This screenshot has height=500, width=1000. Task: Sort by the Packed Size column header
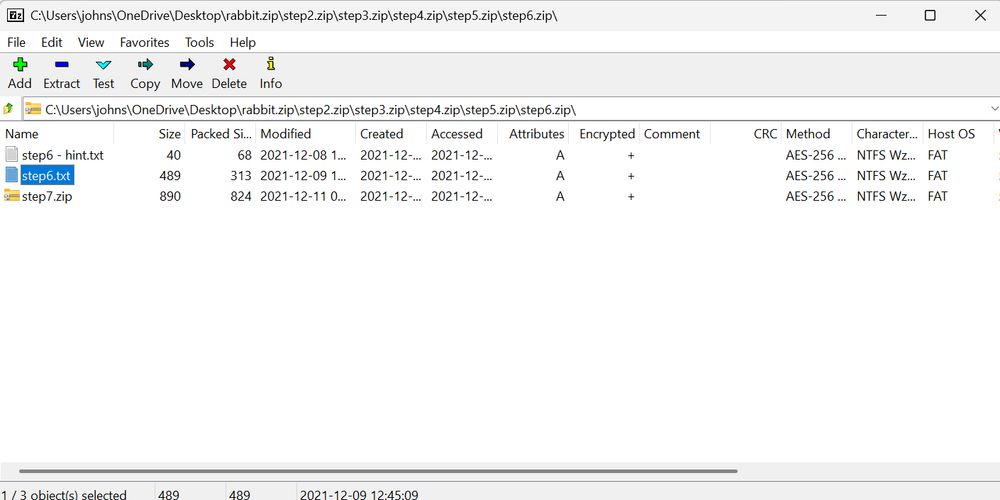(x=221, y=134)
